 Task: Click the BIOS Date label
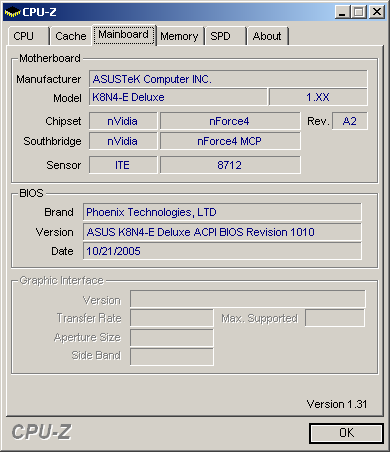tap(62, 251)
